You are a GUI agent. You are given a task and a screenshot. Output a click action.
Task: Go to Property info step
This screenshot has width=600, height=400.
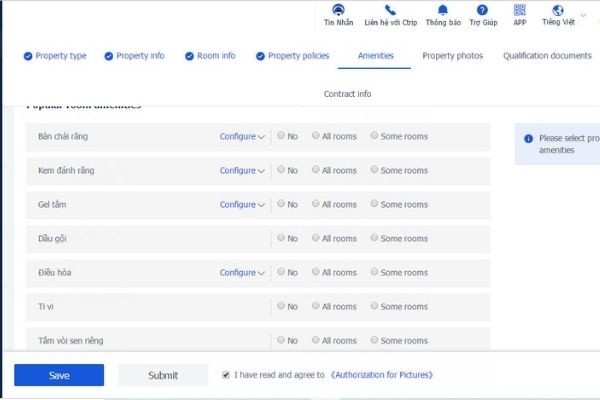pyautogui.click(x=134, y=56)
